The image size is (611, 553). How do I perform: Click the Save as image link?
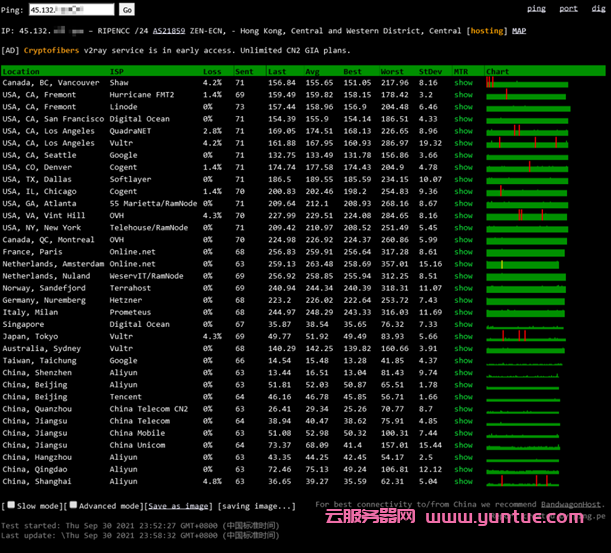(178, 507)
